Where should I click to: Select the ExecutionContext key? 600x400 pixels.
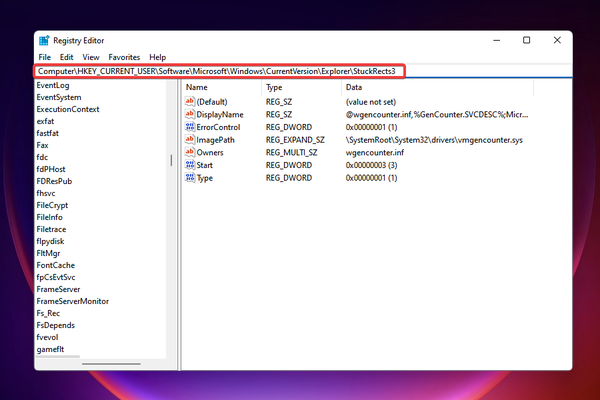click(68, 109)
